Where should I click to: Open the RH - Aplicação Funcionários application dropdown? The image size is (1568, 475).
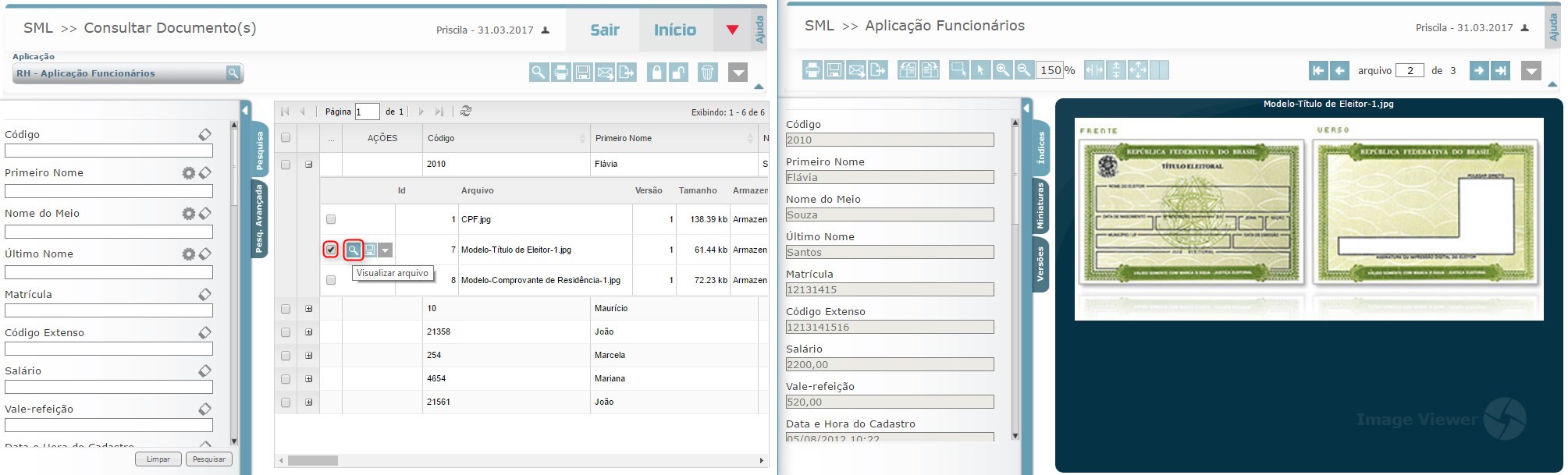(128, 73)
